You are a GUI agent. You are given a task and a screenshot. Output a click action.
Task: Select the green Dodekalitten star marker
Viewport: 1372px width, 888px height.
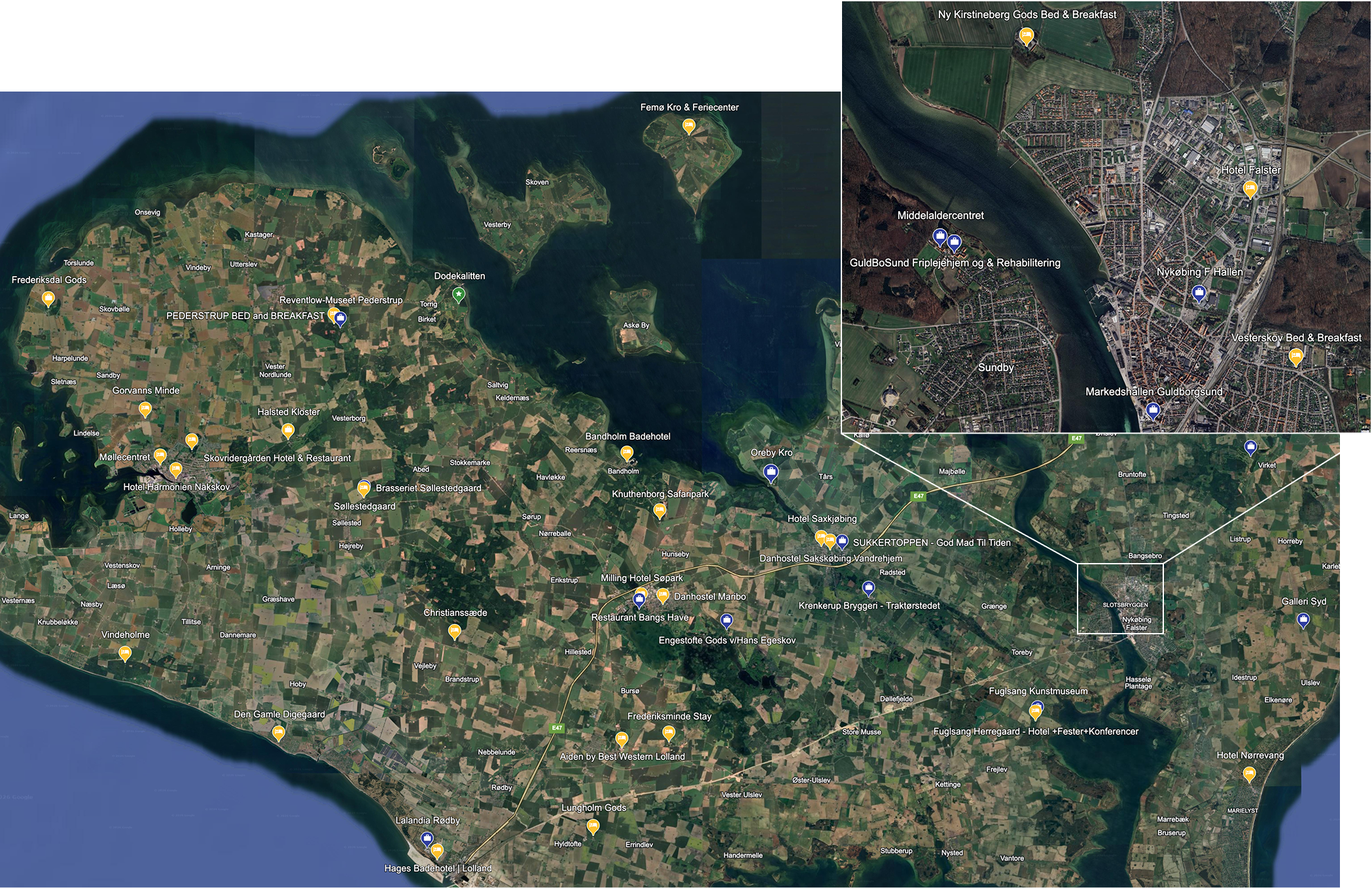click(459, 295)
